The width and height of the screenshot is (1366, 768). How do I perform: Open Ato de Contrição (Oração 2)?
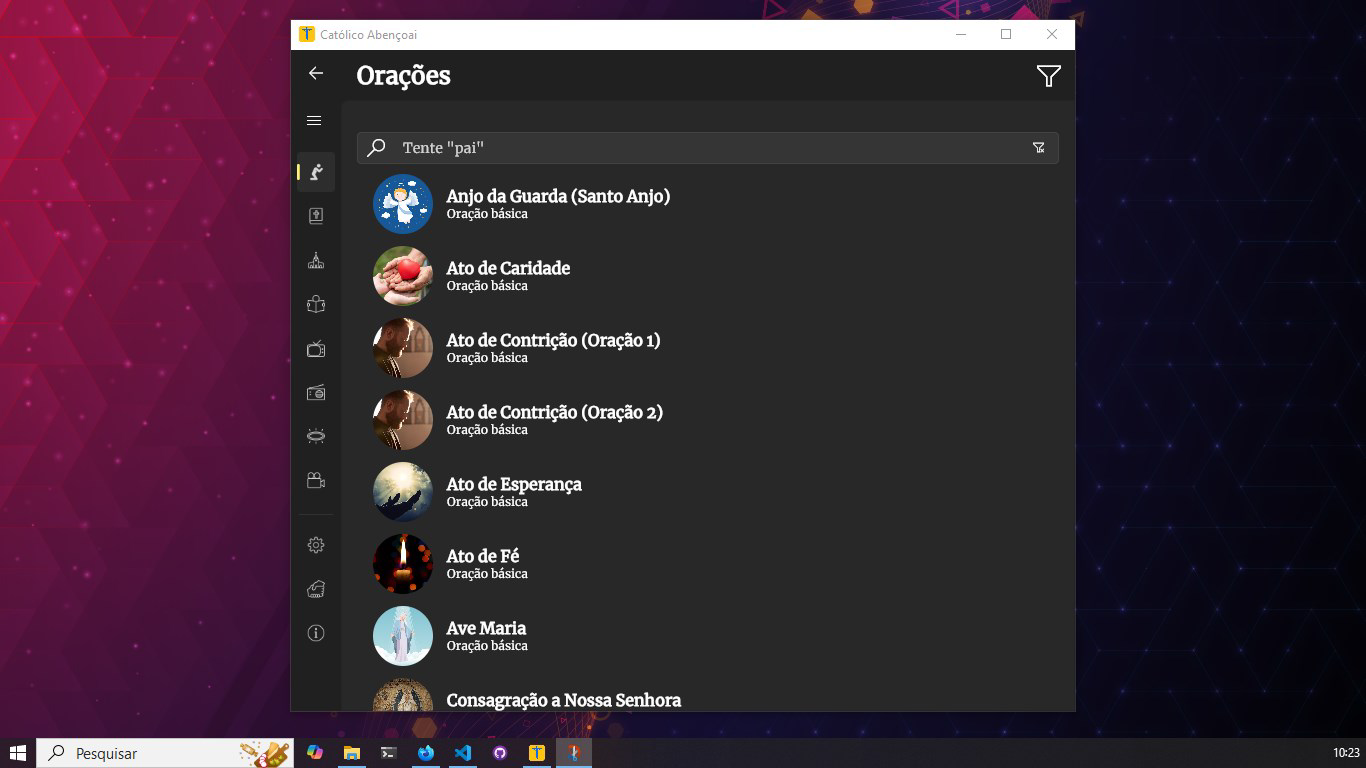[x=708, y=420]
